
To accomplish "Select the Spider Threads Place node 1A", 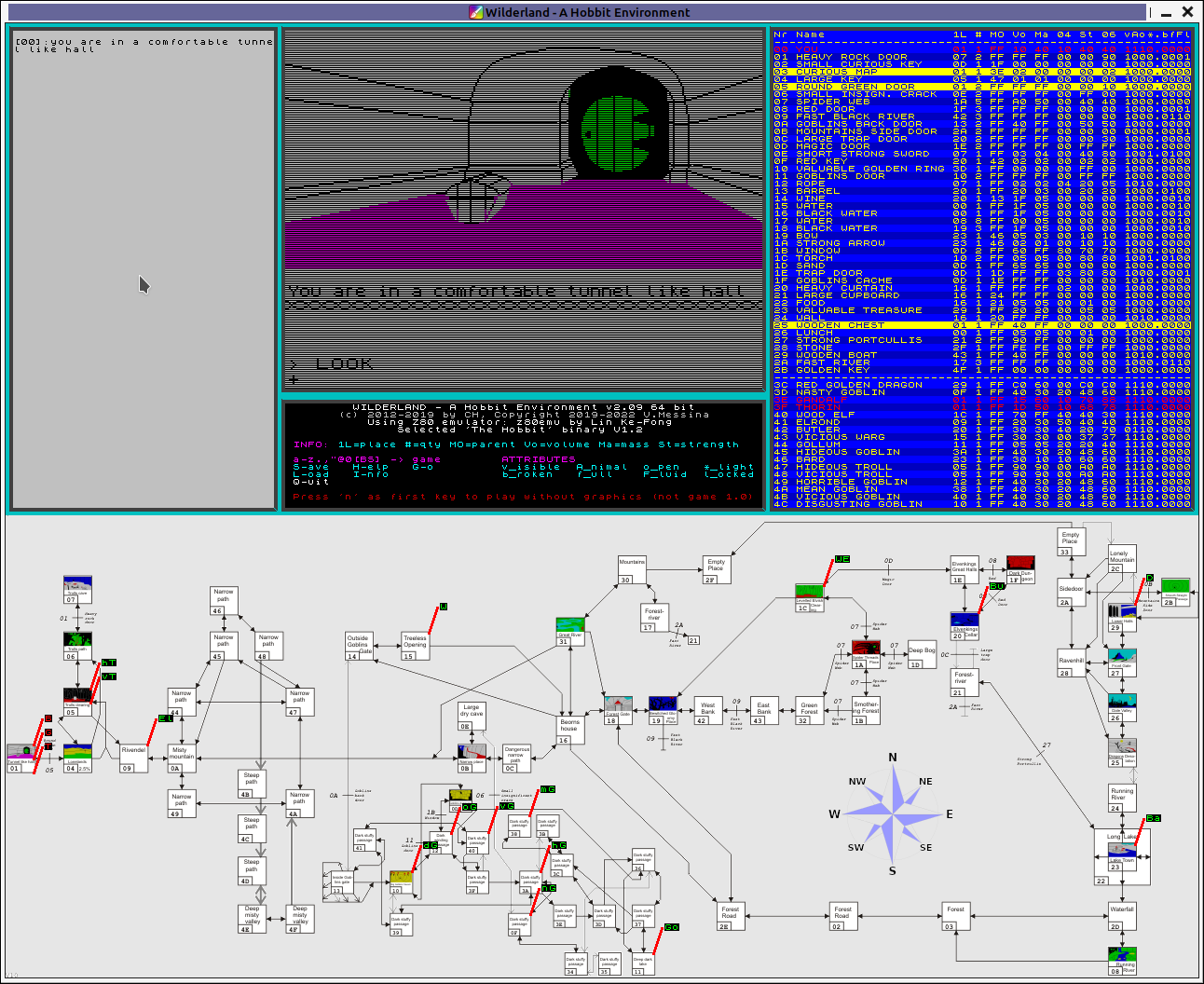I will coord(866,655).
